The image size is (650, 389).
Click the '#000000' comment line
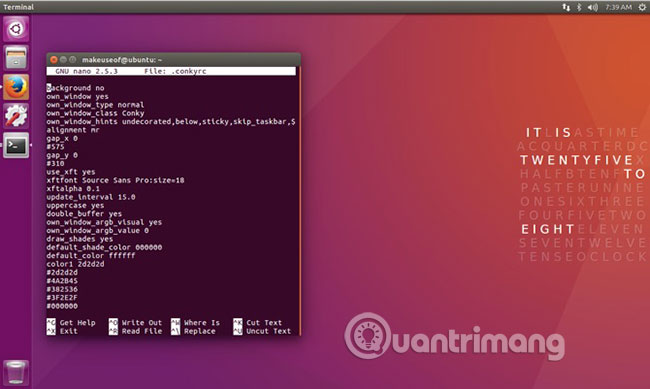click(62, 306)
